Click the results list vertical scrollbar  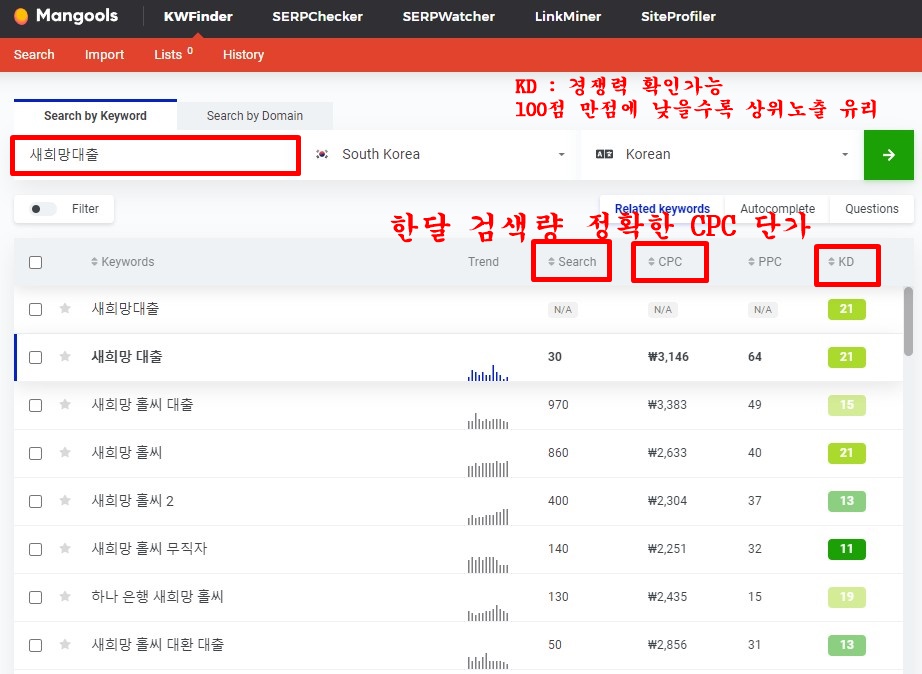[x=908, y=321]
